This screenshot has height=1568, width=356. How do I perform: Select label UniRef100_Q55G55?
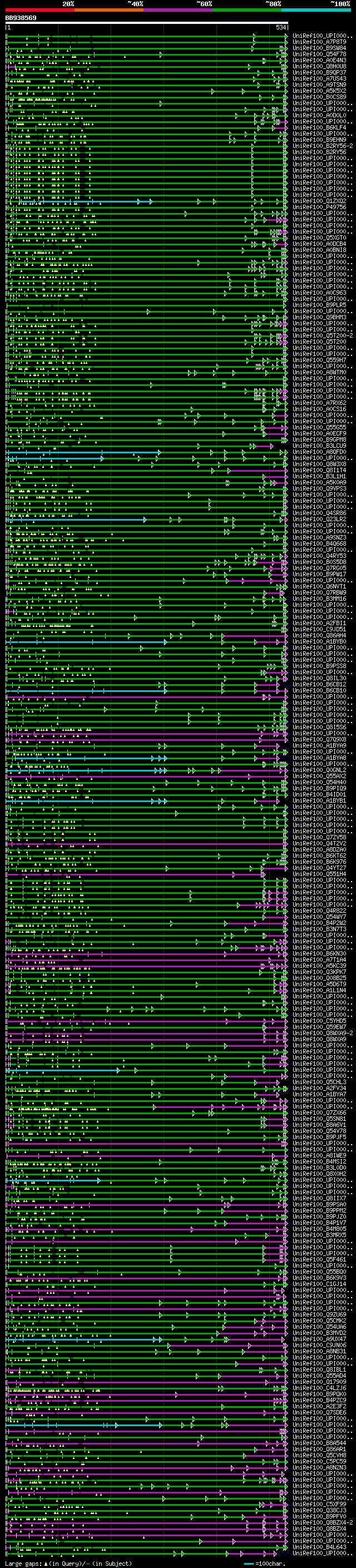319,427
